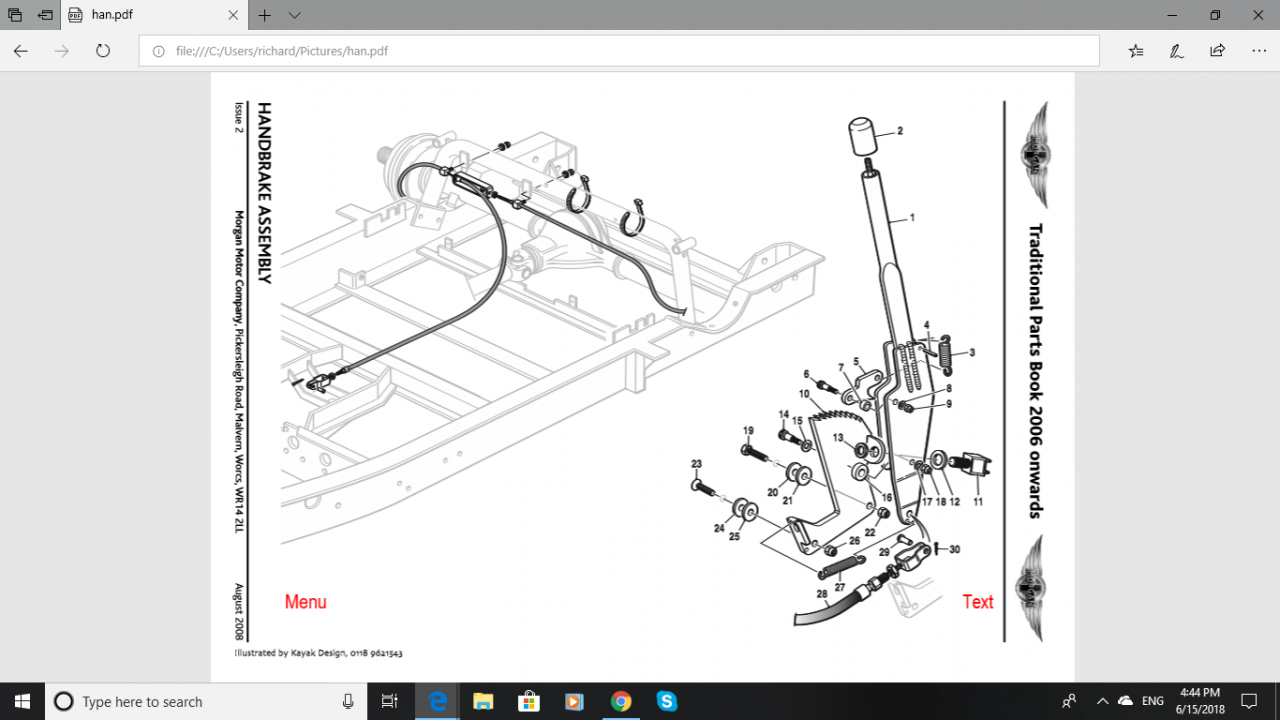
Task: Add notes to the page
Action: [1177, 51]
